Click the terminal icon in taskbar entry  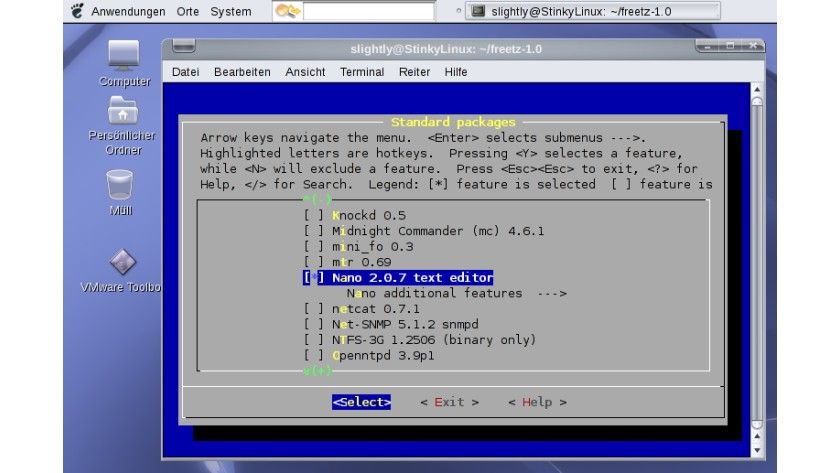coord(478,11)
